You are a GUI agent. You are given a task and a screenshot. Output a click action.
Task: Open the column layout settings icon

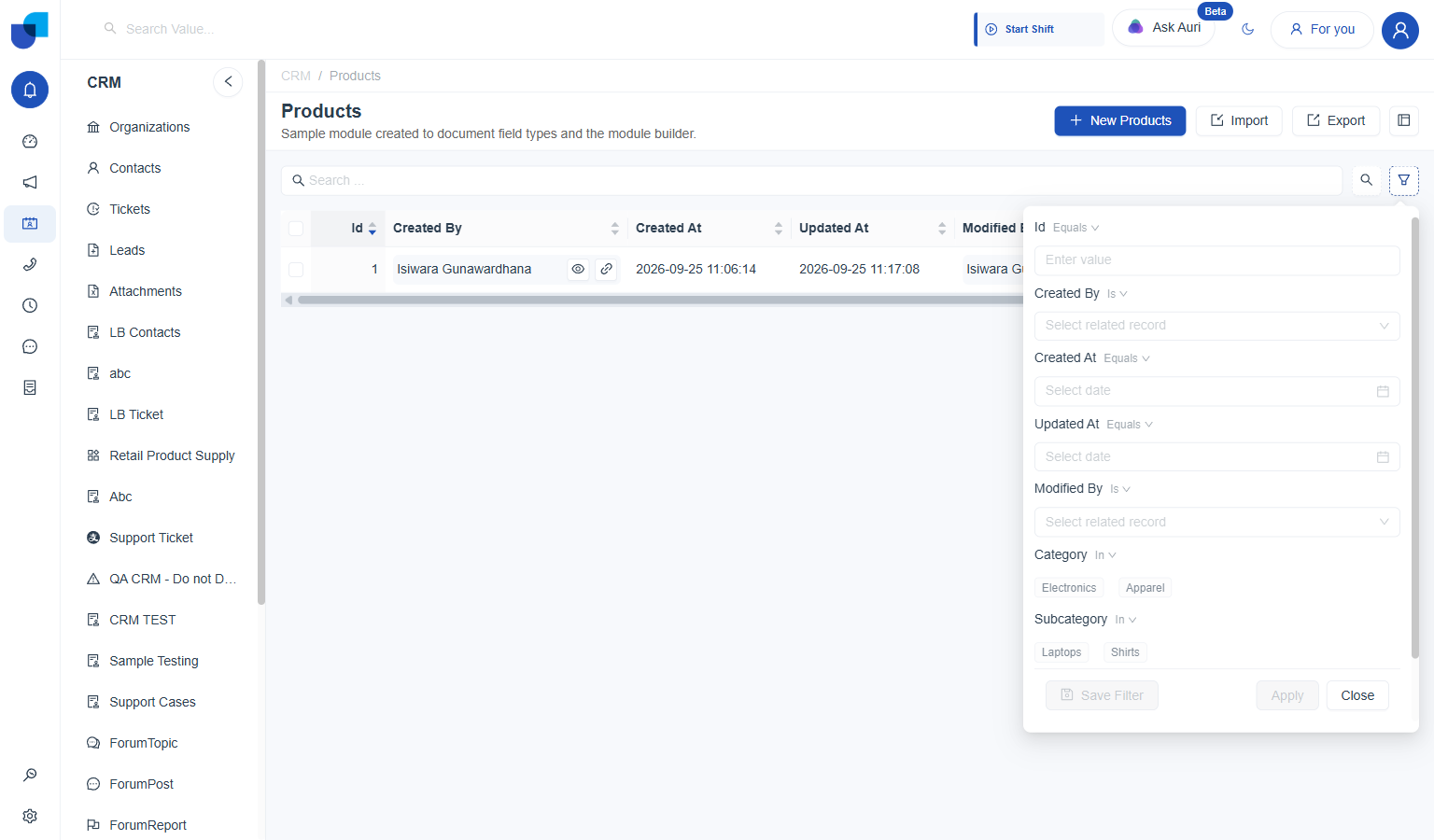(x=1403, y=120)
